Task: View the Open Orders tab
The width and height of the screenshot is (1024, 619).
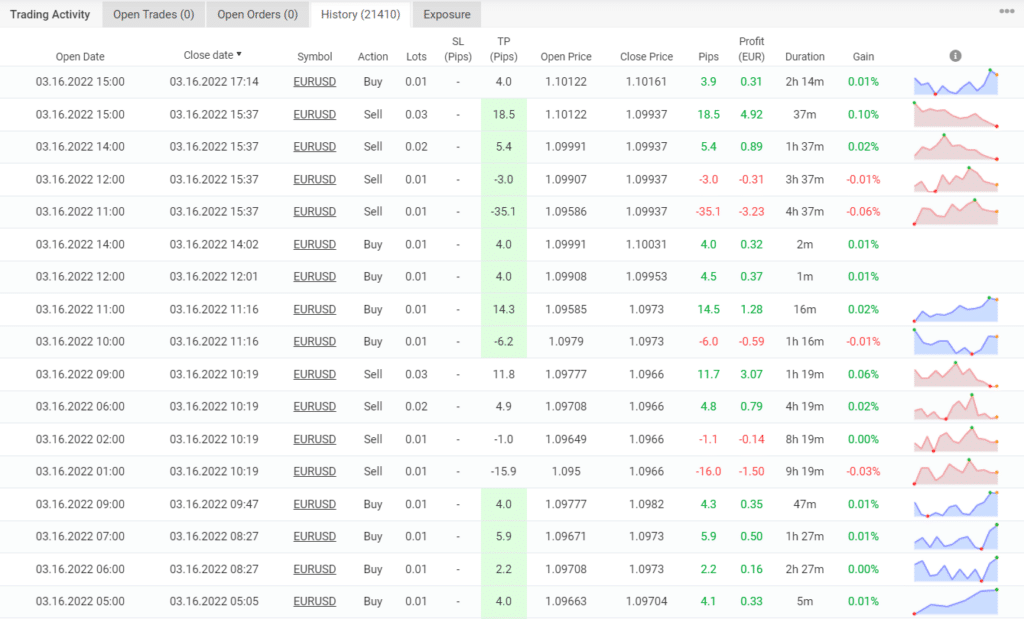Action: 258,14
